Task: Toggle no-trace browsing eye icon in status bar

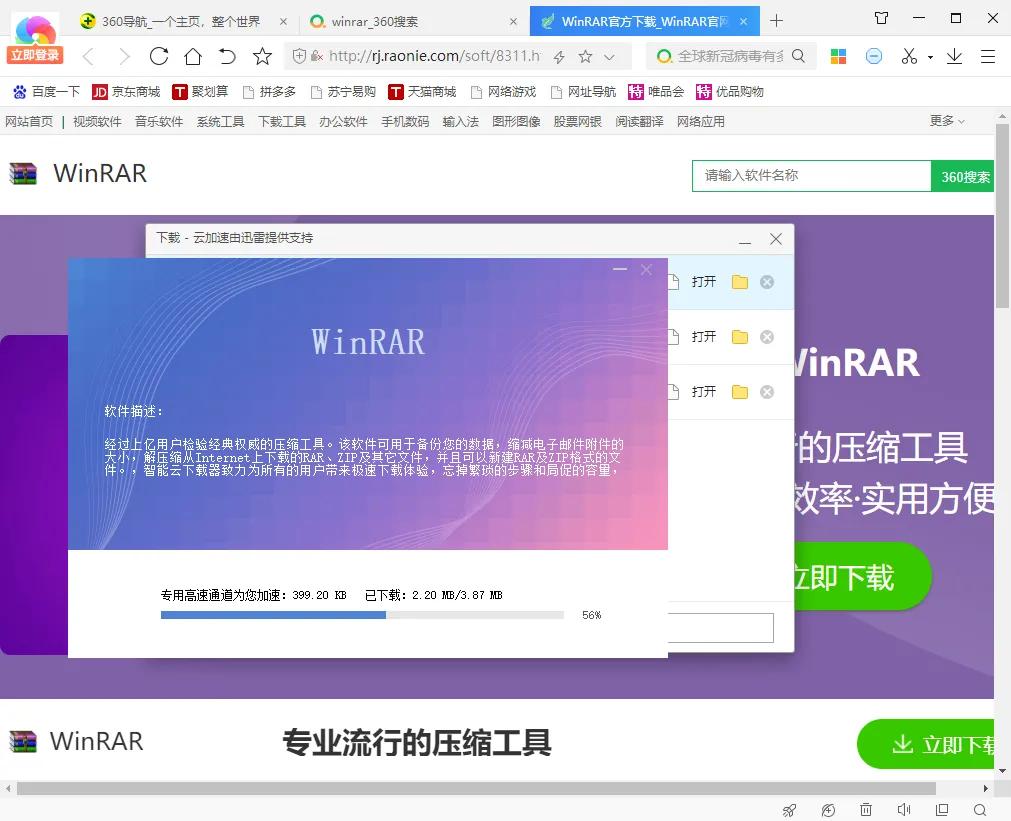Action: click(x=828, y=810)
